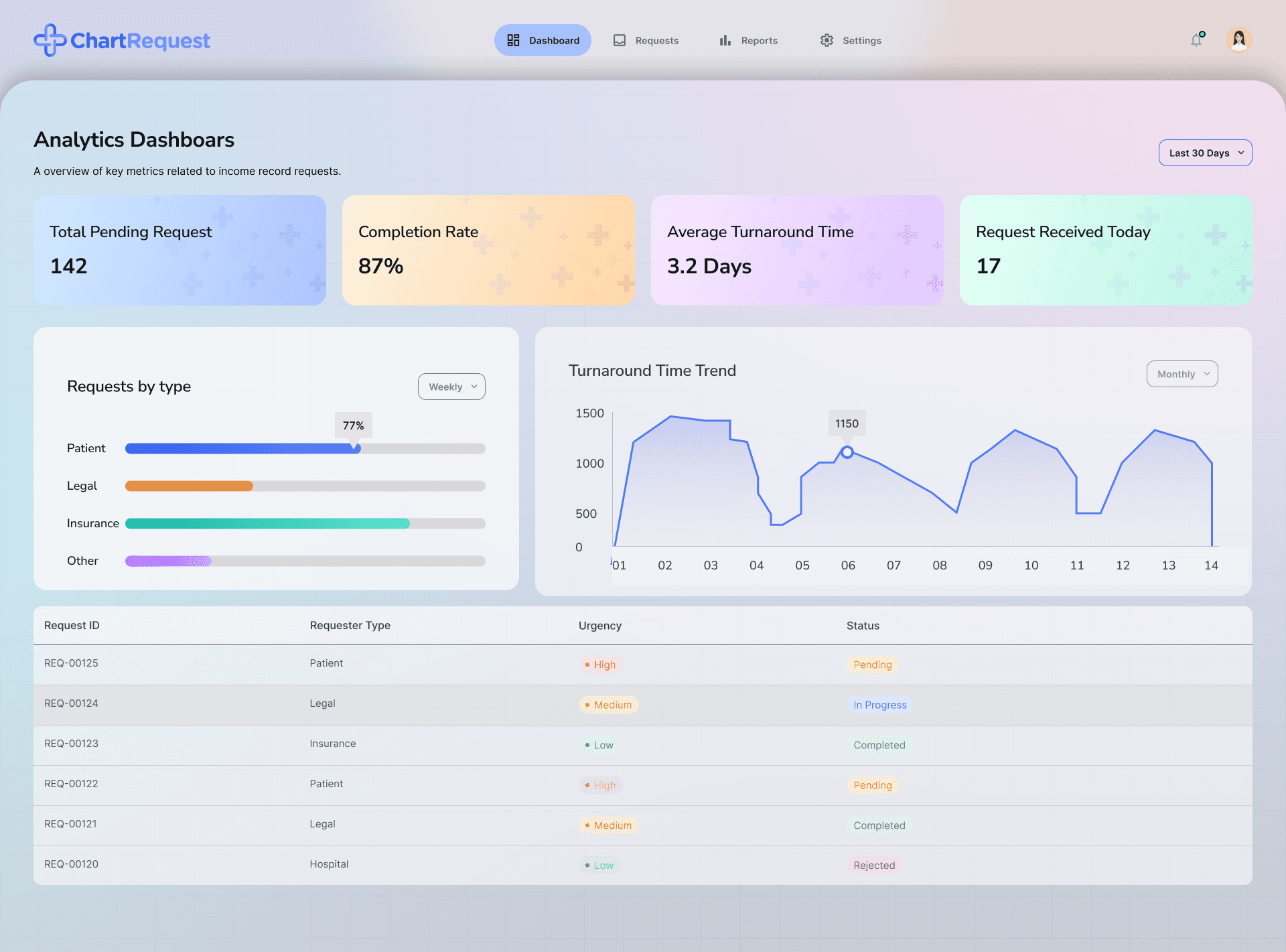Open notifications bell icon

pos(1196,40)
